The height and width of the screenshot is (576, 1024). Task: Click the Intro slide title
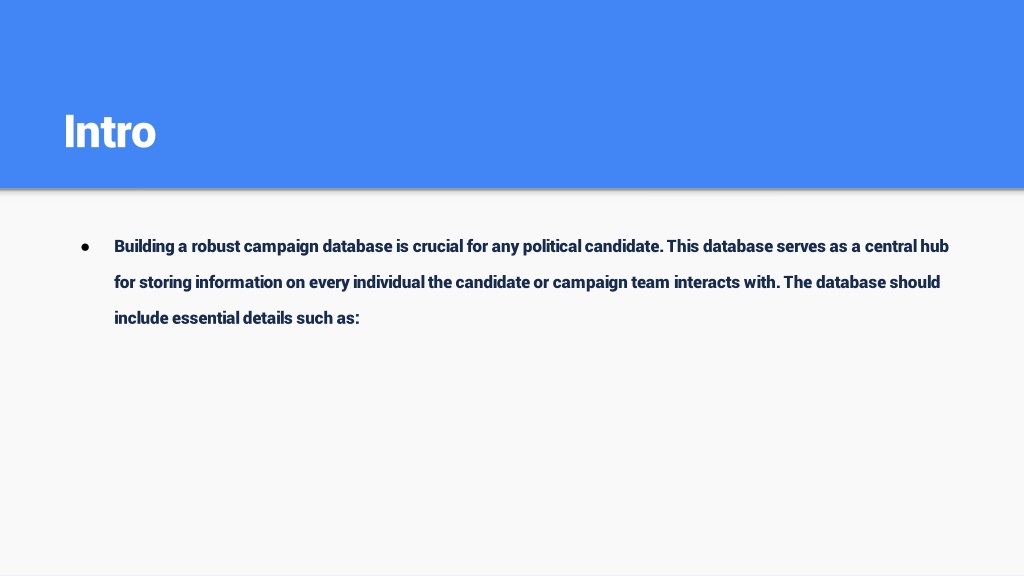(x=110, y=132)
